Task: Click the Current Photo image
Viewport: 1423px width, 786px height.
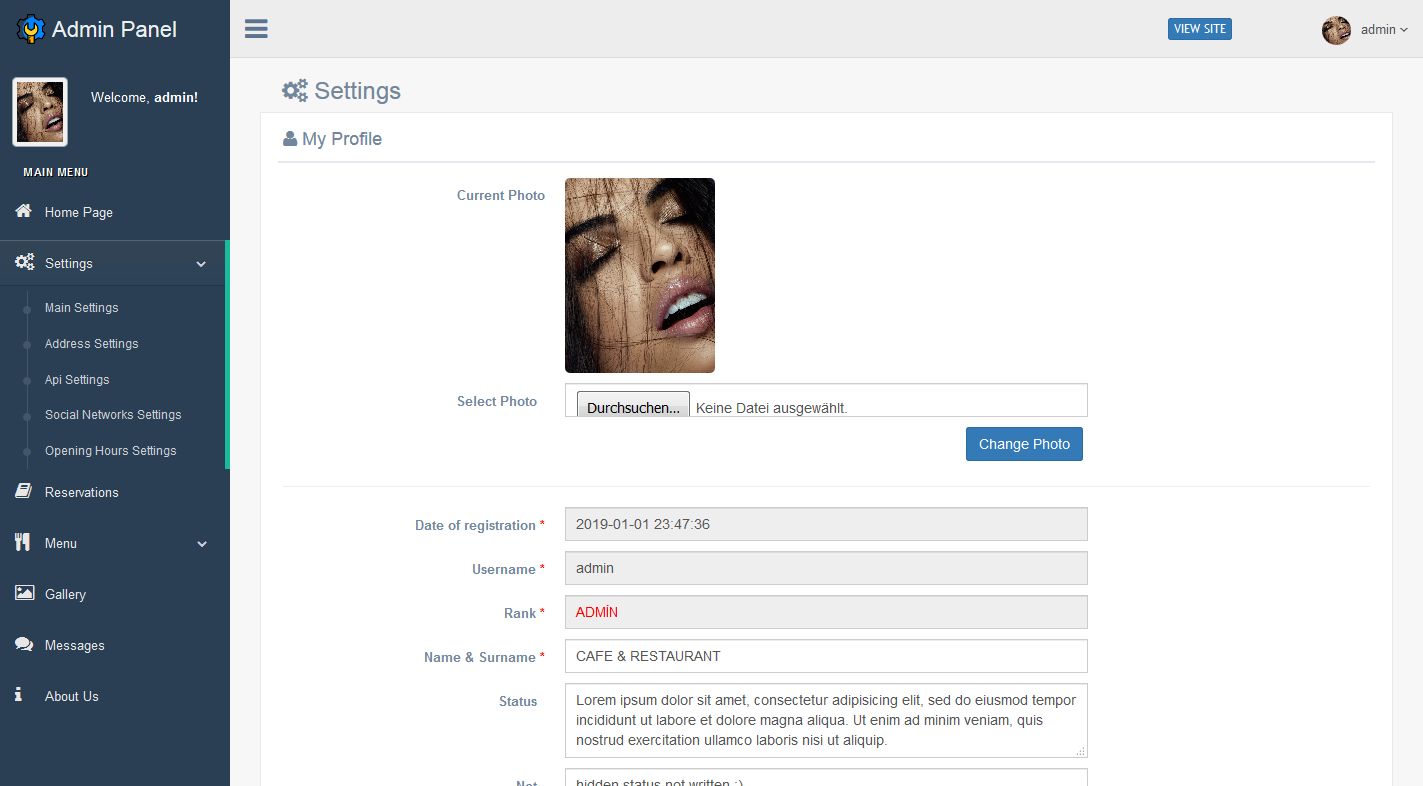Action: coord(640,275)
